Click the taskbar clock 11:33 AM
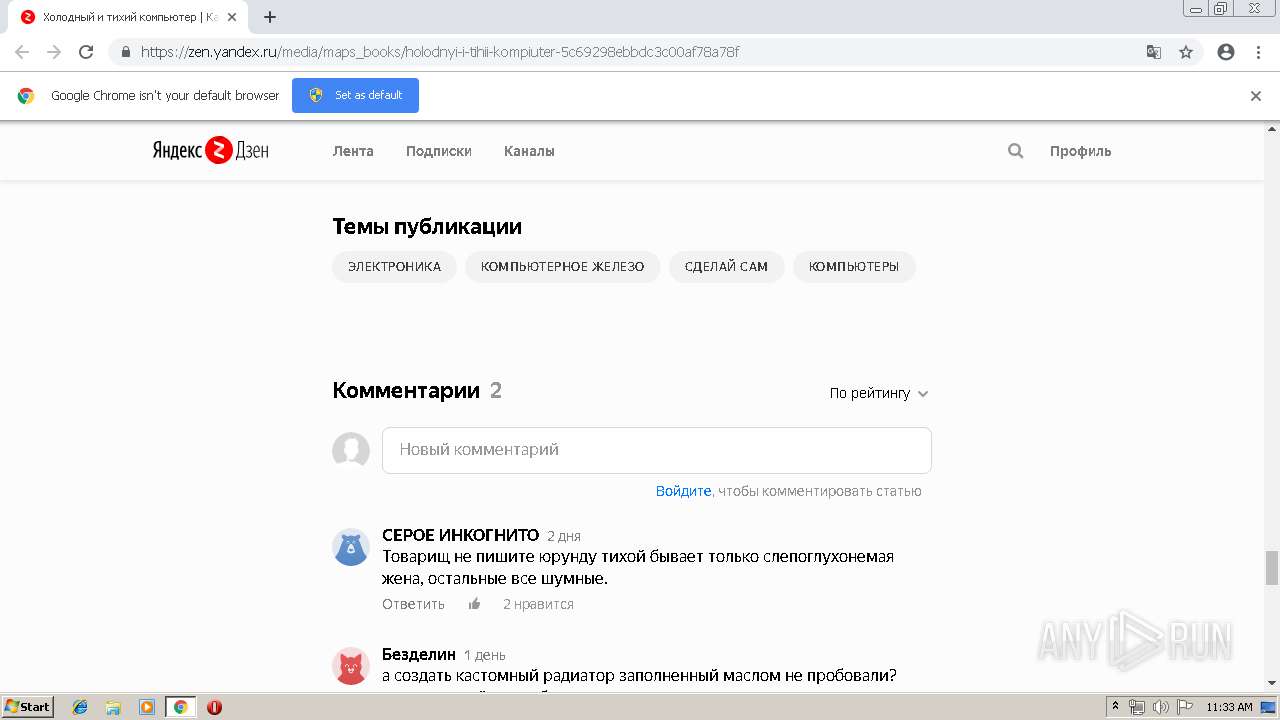 1229,707
